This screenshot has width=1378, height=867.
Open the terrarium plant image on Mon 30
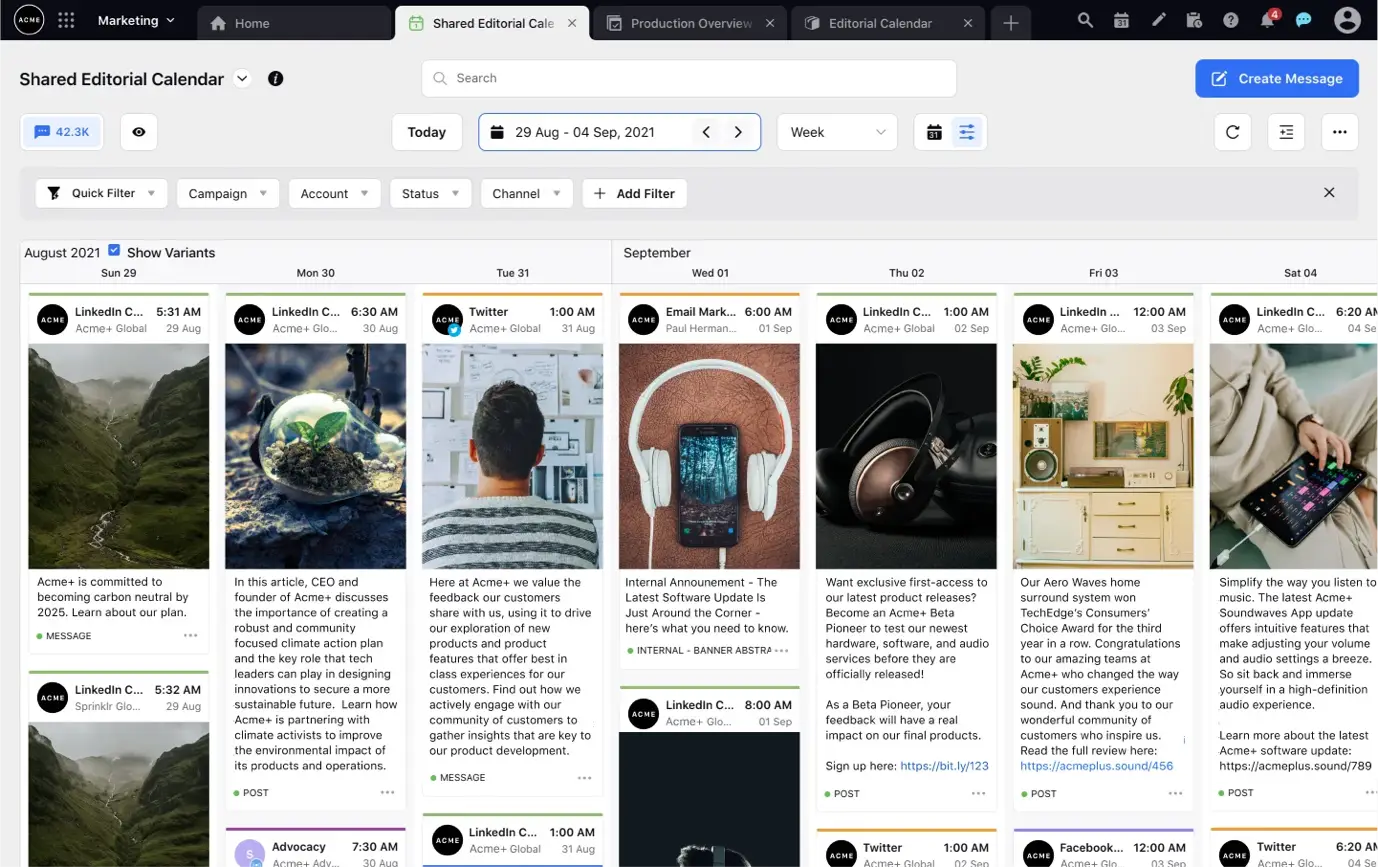coord(316,456)
